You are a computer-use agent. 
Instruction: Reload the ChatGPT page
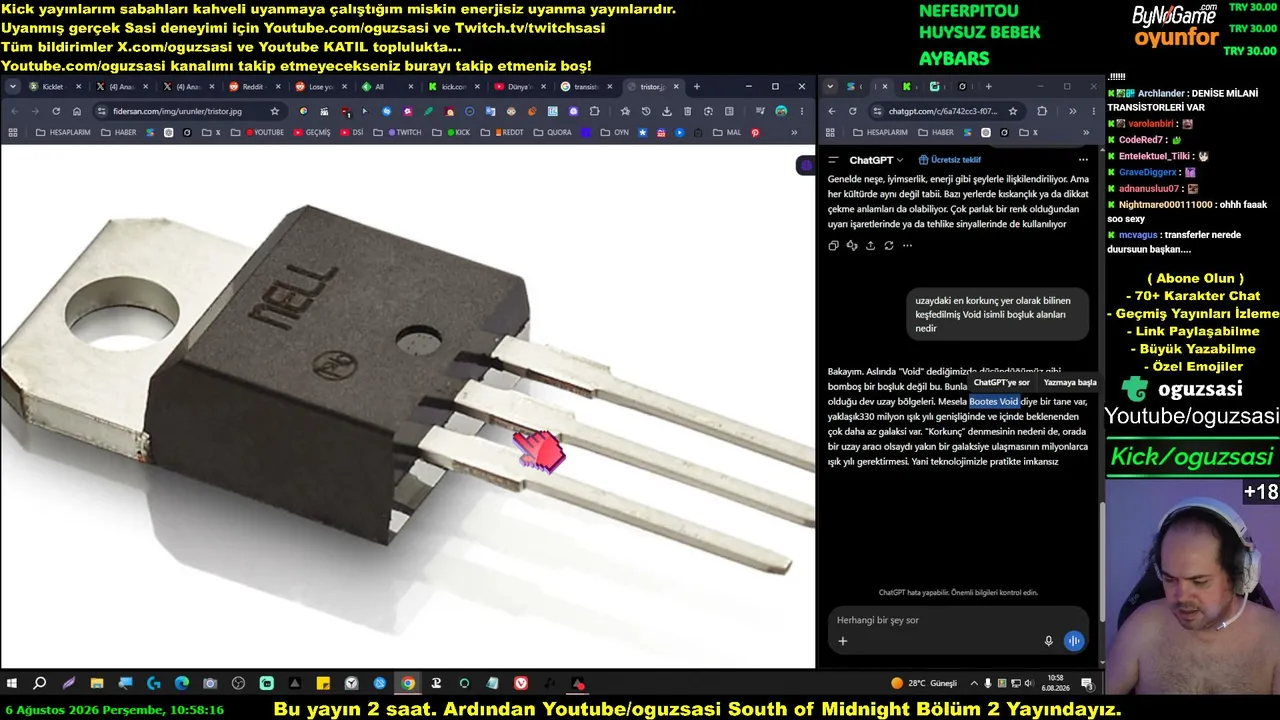[852, 111]
